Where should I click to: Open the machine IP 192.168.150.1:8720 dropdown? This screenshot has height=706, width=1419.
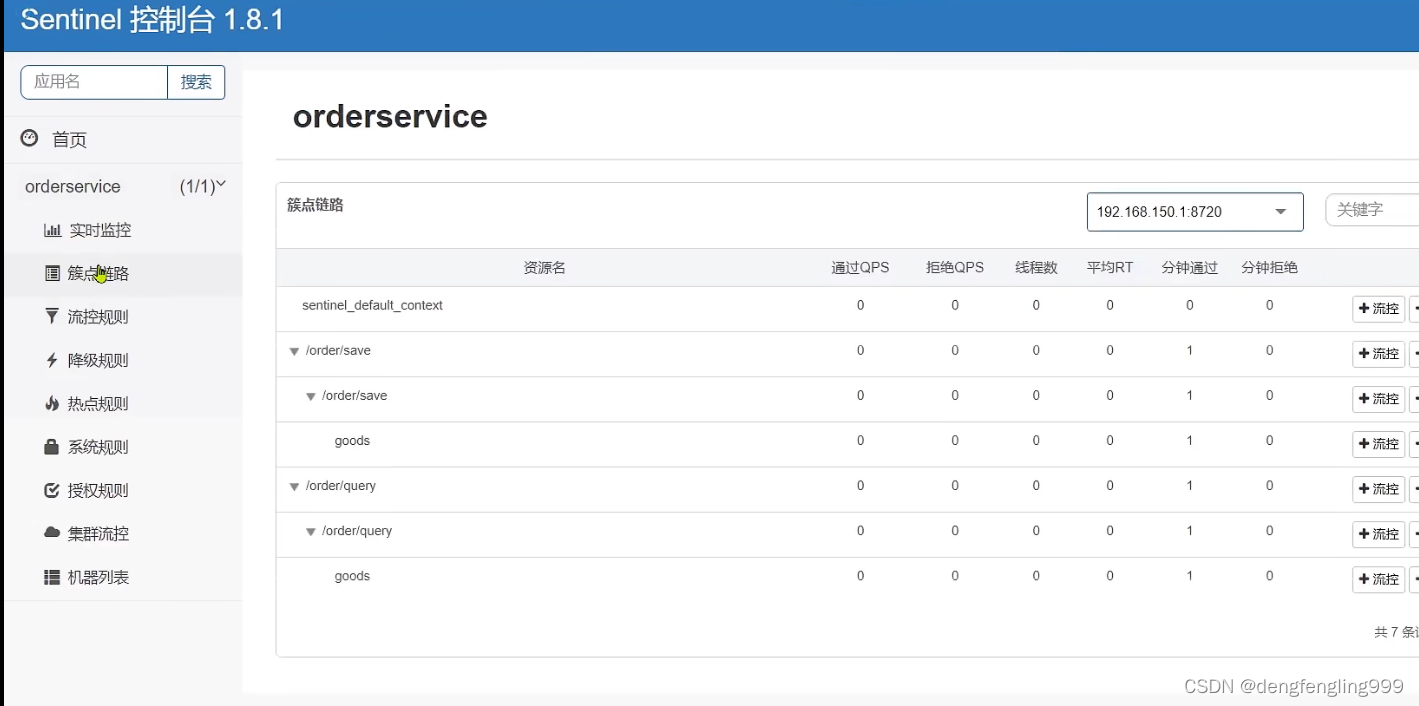pyautogui.click(x=1194, y=212)
